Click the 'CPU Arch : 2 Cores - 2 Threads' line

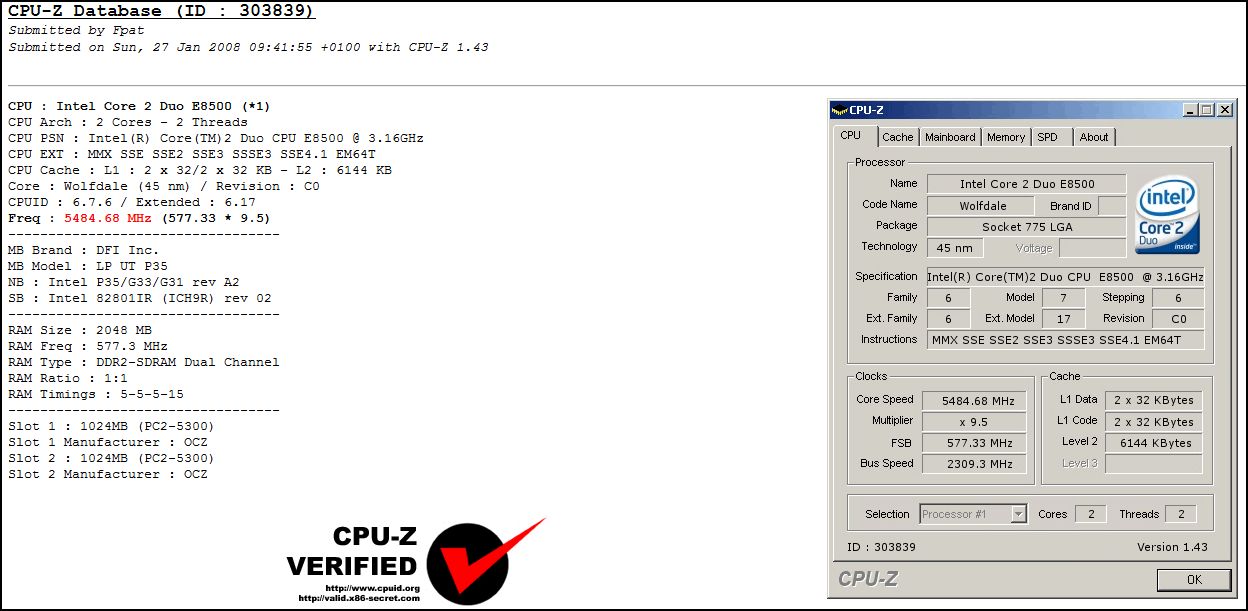(x=128, y=122)
